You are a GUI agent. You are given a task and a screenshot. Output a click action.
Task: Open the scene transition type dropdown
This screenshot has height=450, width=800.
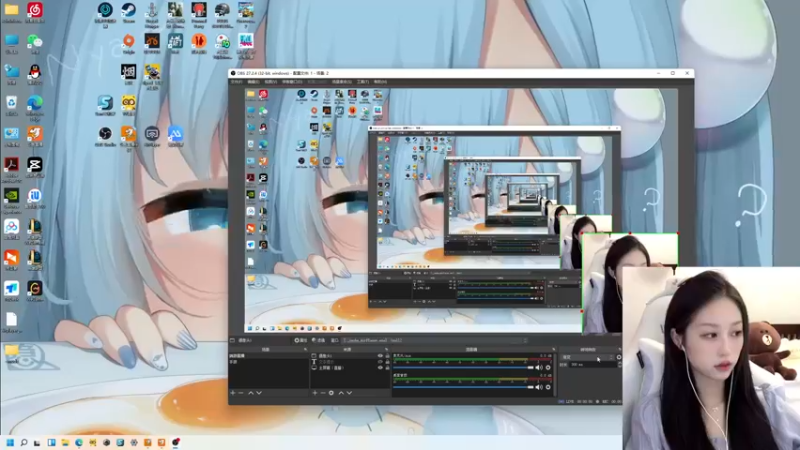tap(587, 357)
